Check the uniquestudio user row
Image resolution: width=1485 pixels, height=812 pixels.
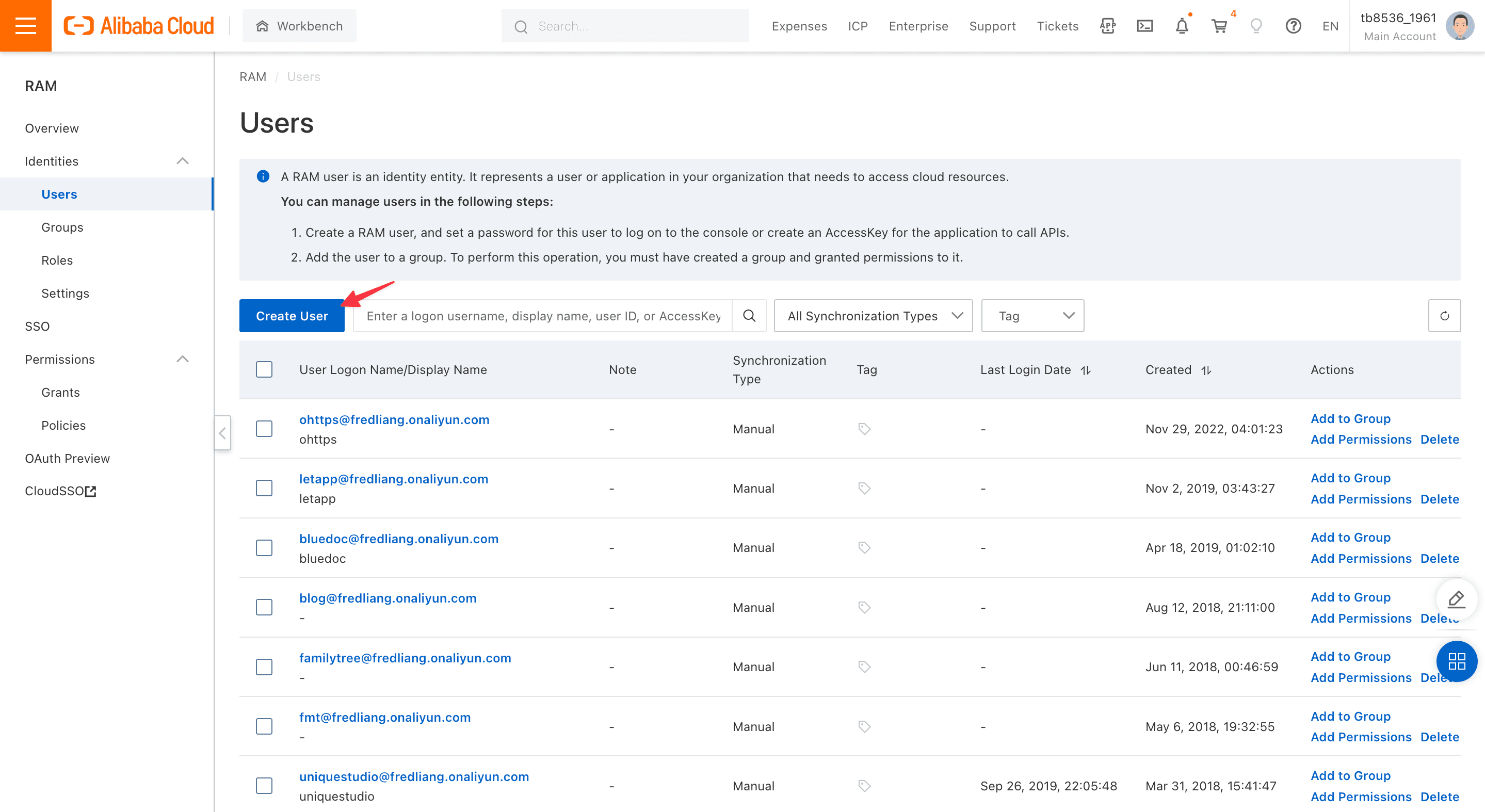click(264, 786)
